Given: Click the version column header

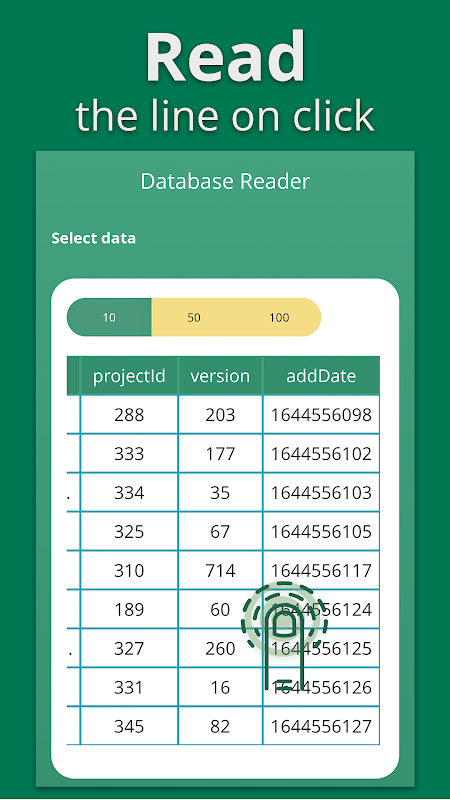Looking at the screenshot, I should [x=220, y=376].
